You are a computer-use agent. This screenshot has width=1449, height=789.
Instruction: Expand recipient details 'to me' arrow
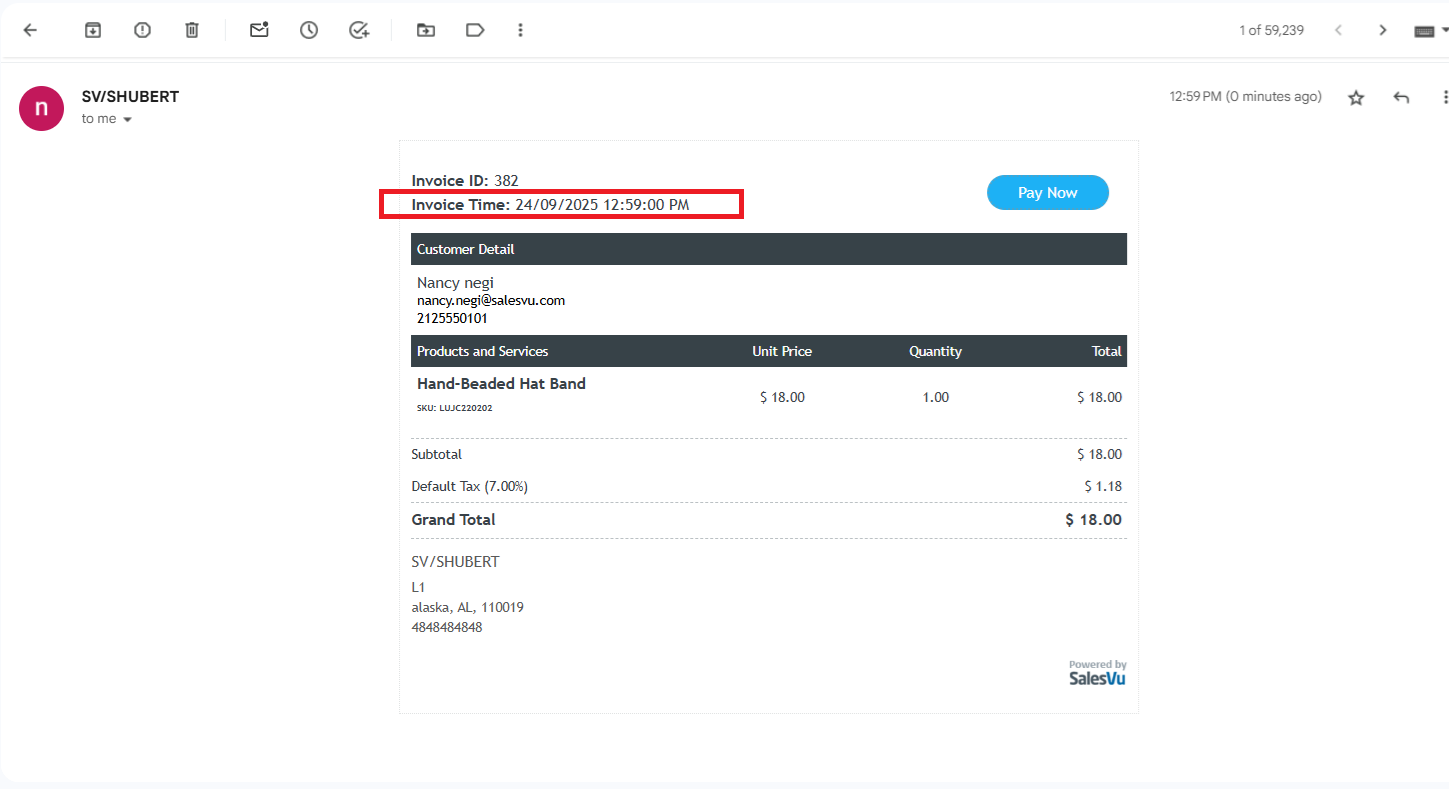coord(127,119)
